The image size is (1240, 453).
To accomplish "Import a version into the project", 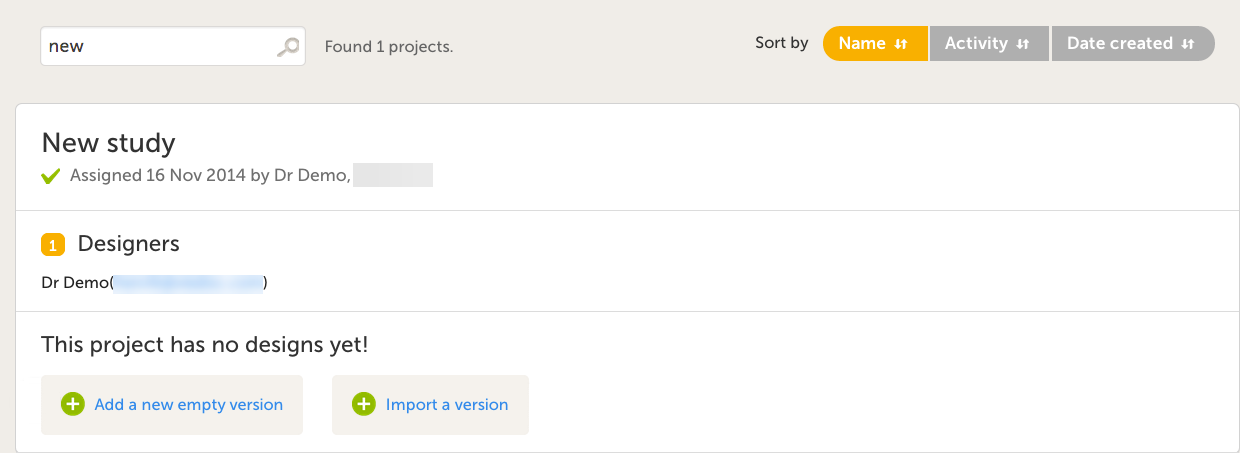I will pyautogui.click(x=447, y=405).
